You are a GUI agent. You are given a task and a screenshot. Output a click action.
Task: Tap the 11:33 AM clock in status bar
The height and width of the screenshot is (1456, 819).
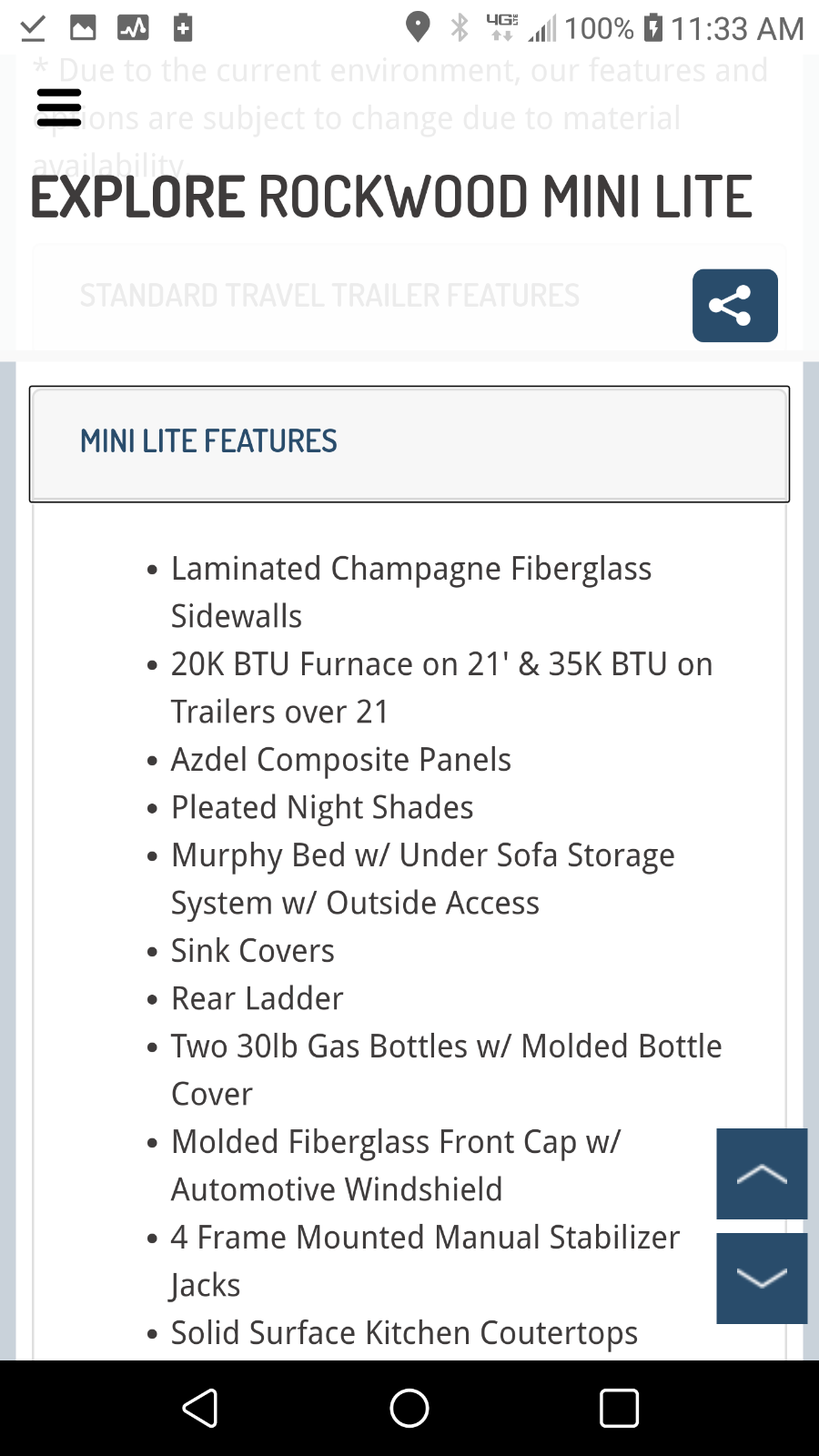737,28
